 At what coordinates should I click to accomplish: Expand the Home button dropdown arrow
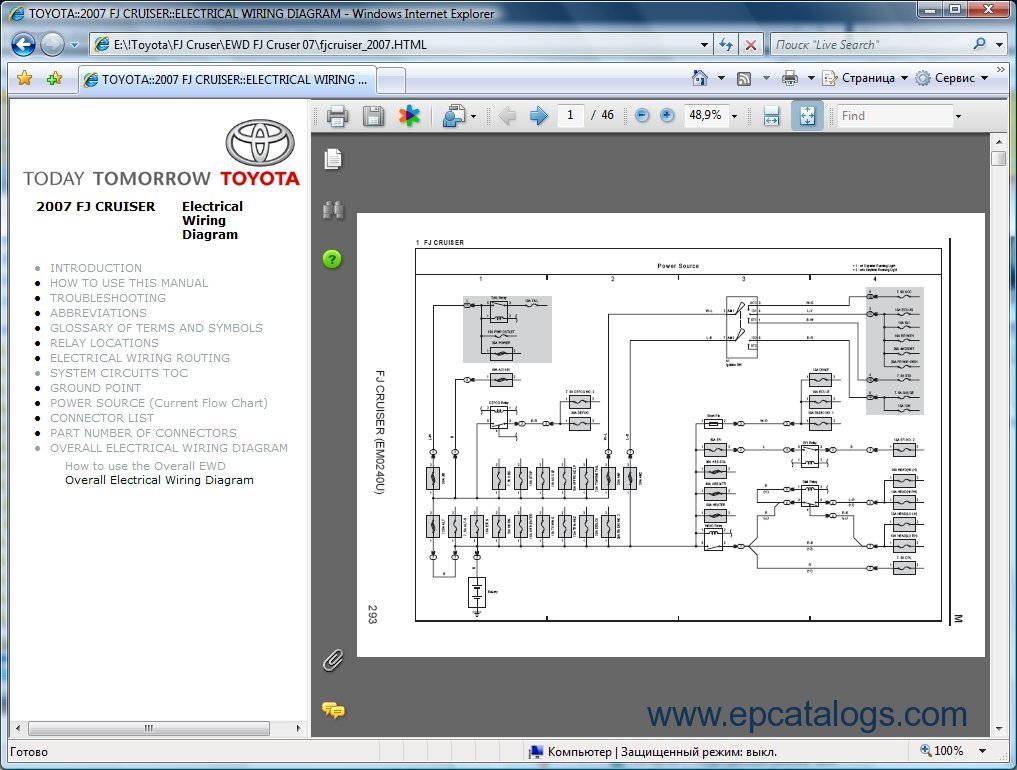pyautogui.click(x=721, y=78)
